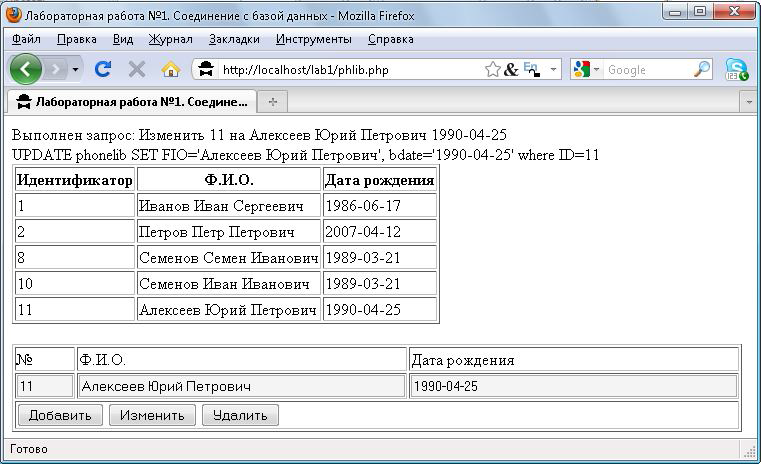Screen dimensions: 761x464
Task: Click the Google search engine icon
Action: pos(581,69)
